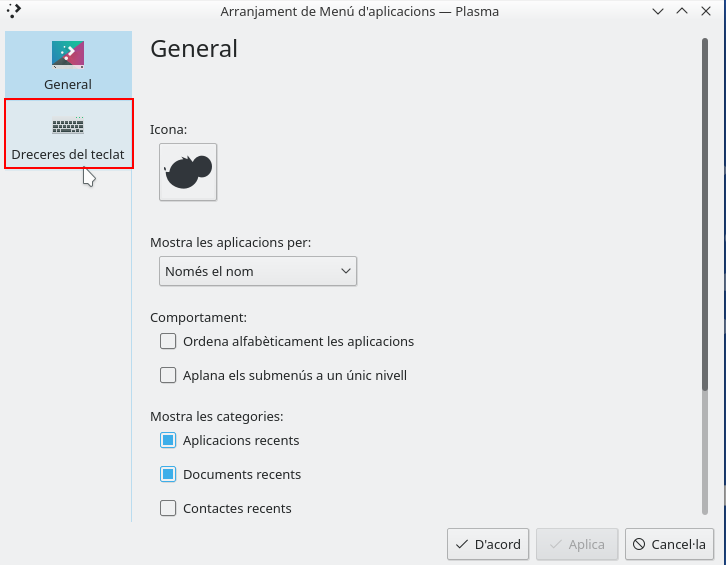Click the cancel icon on Cancel·la button
This screenshot has height=565, width=726.
(x=639, y=545)
